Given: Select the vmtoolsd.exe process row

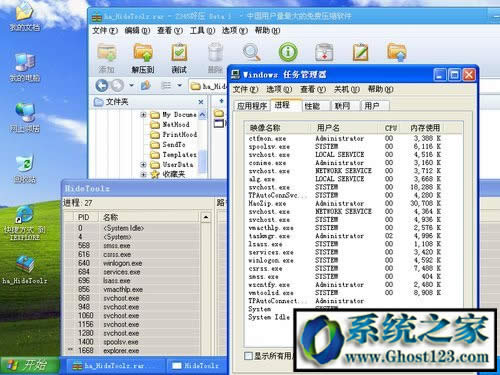Looking at the screenshot, I should pos(345,293).
